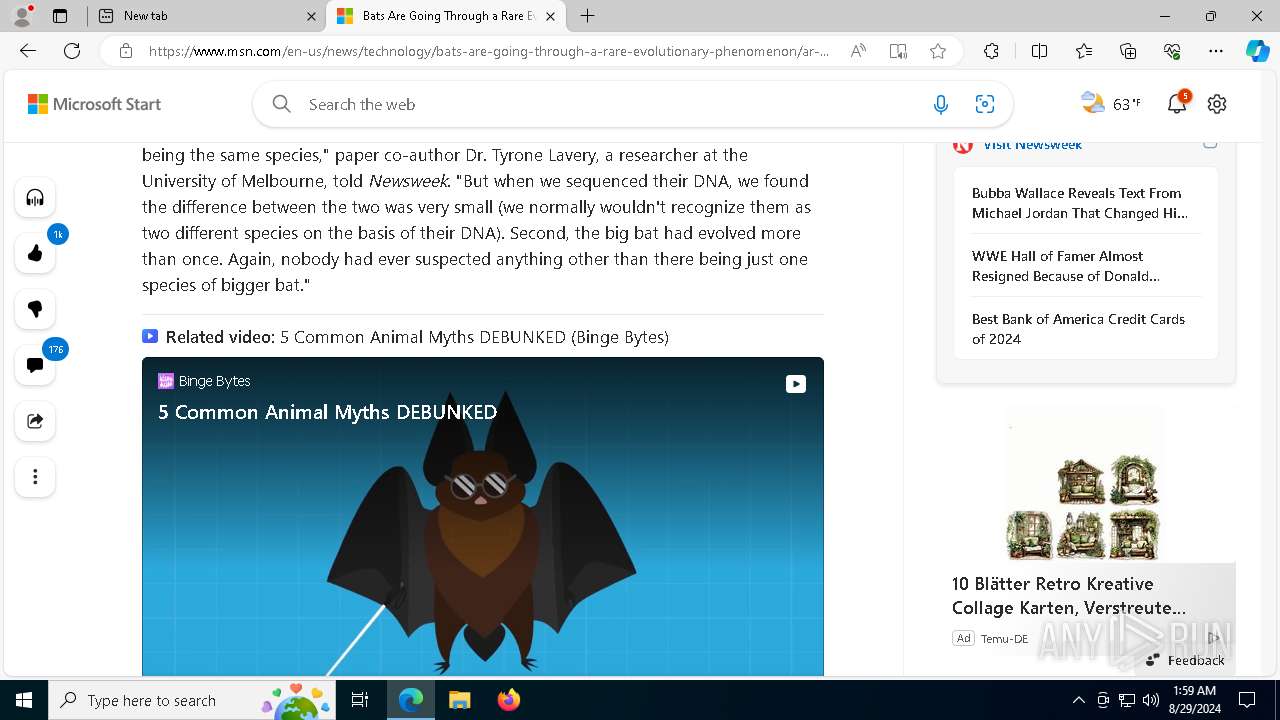Open Task View on taskbar

tap(360, 700)
